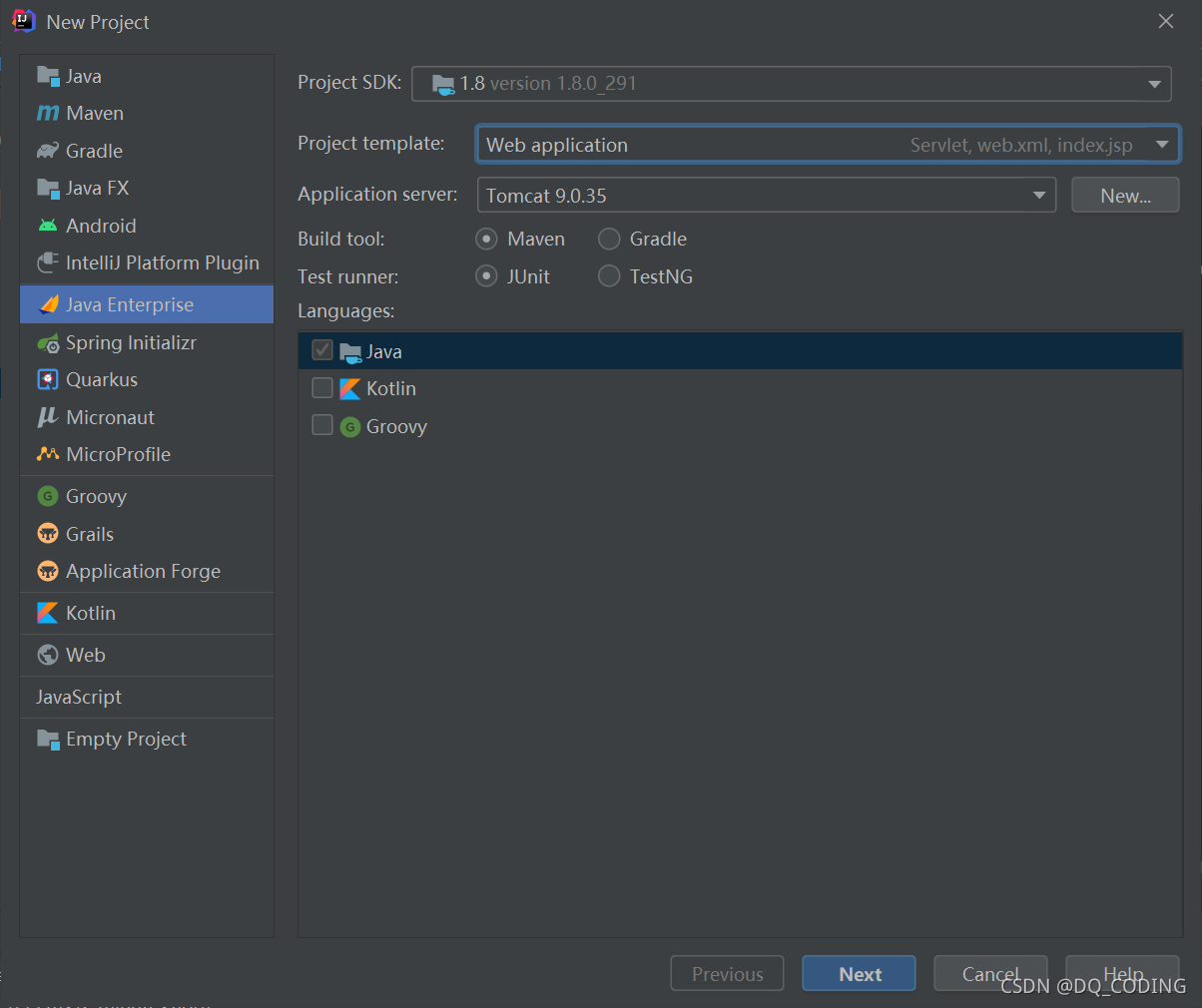Click the Web globe icon
The width and height of the screenshot is (1202, 1008).
click(48, 655)
